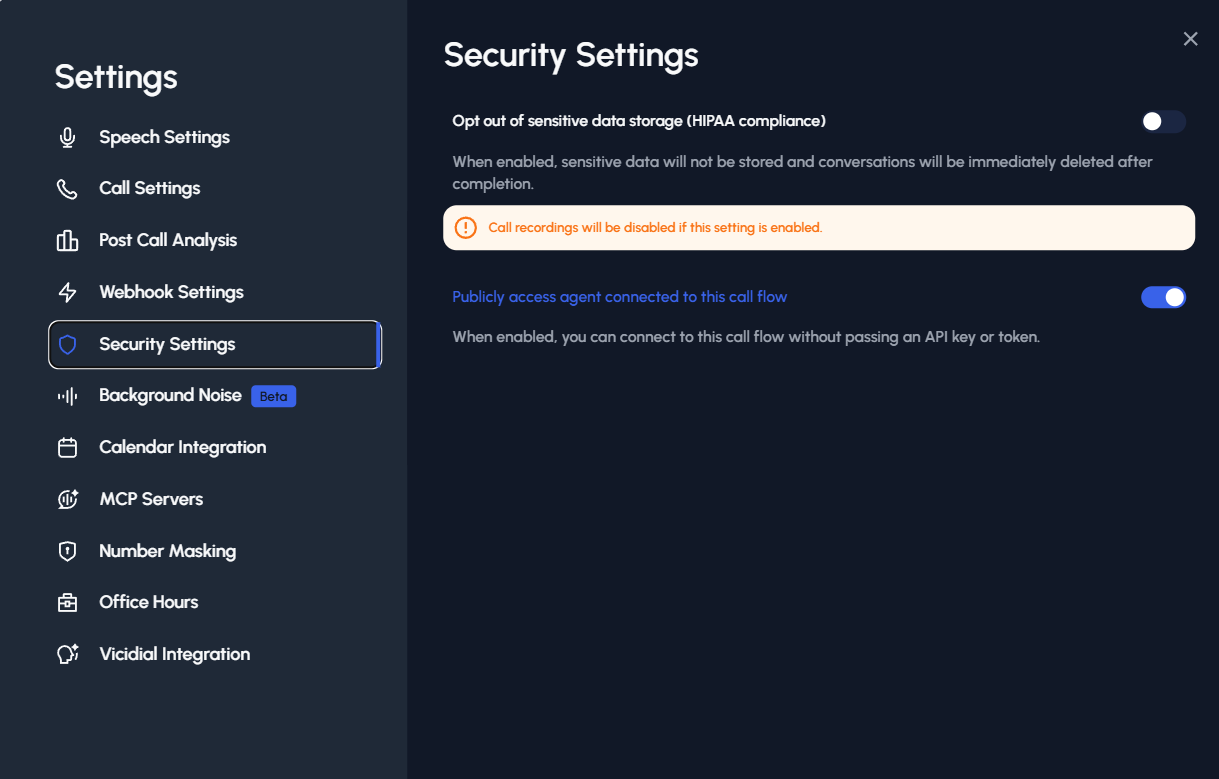Click the lightning bolt Webhook Settings icon
Image resolution: width=1219 pixels, height=779 pixels.
pos(67,293)
